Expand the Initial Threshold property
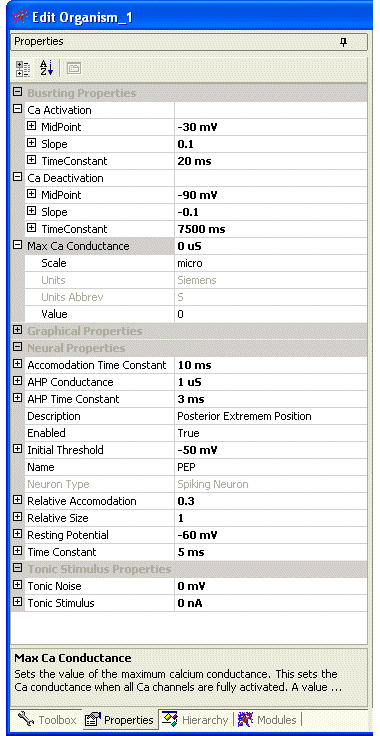This screenshot has height=736, width=380. 18,449
